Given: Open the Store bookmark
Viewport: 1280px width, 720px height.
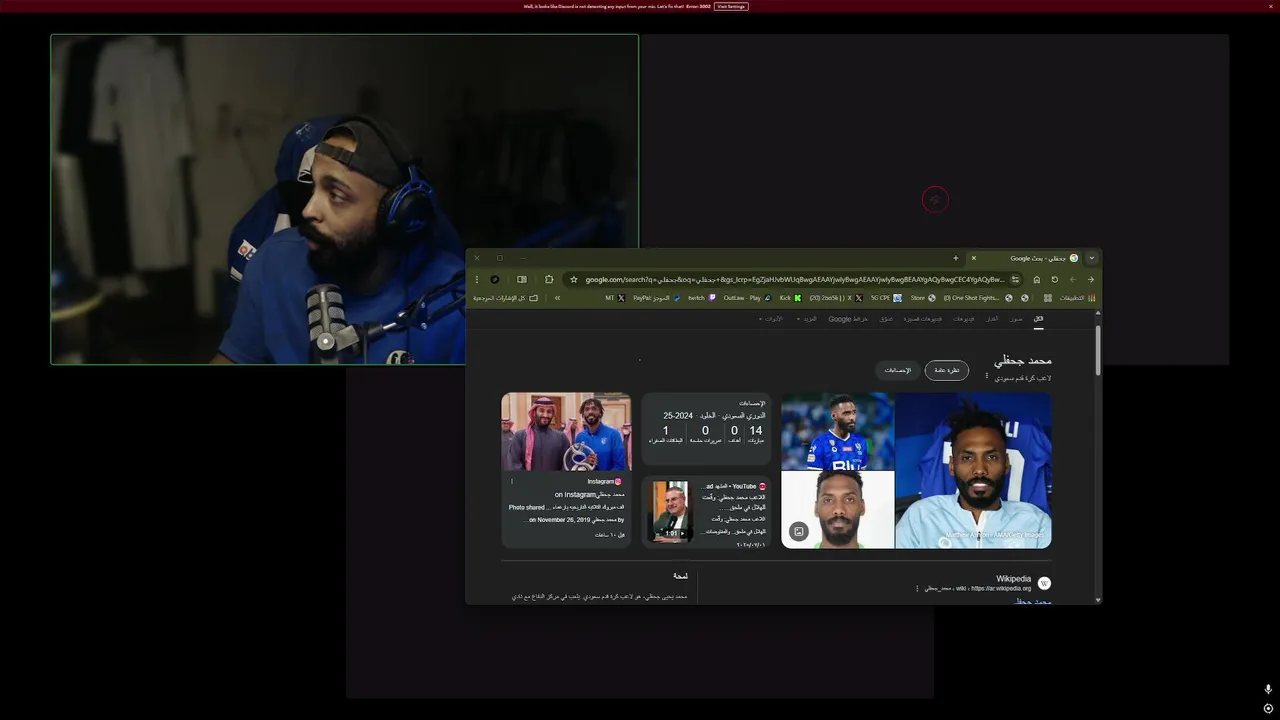Looking at the screenshot, I should coord(923,298).
